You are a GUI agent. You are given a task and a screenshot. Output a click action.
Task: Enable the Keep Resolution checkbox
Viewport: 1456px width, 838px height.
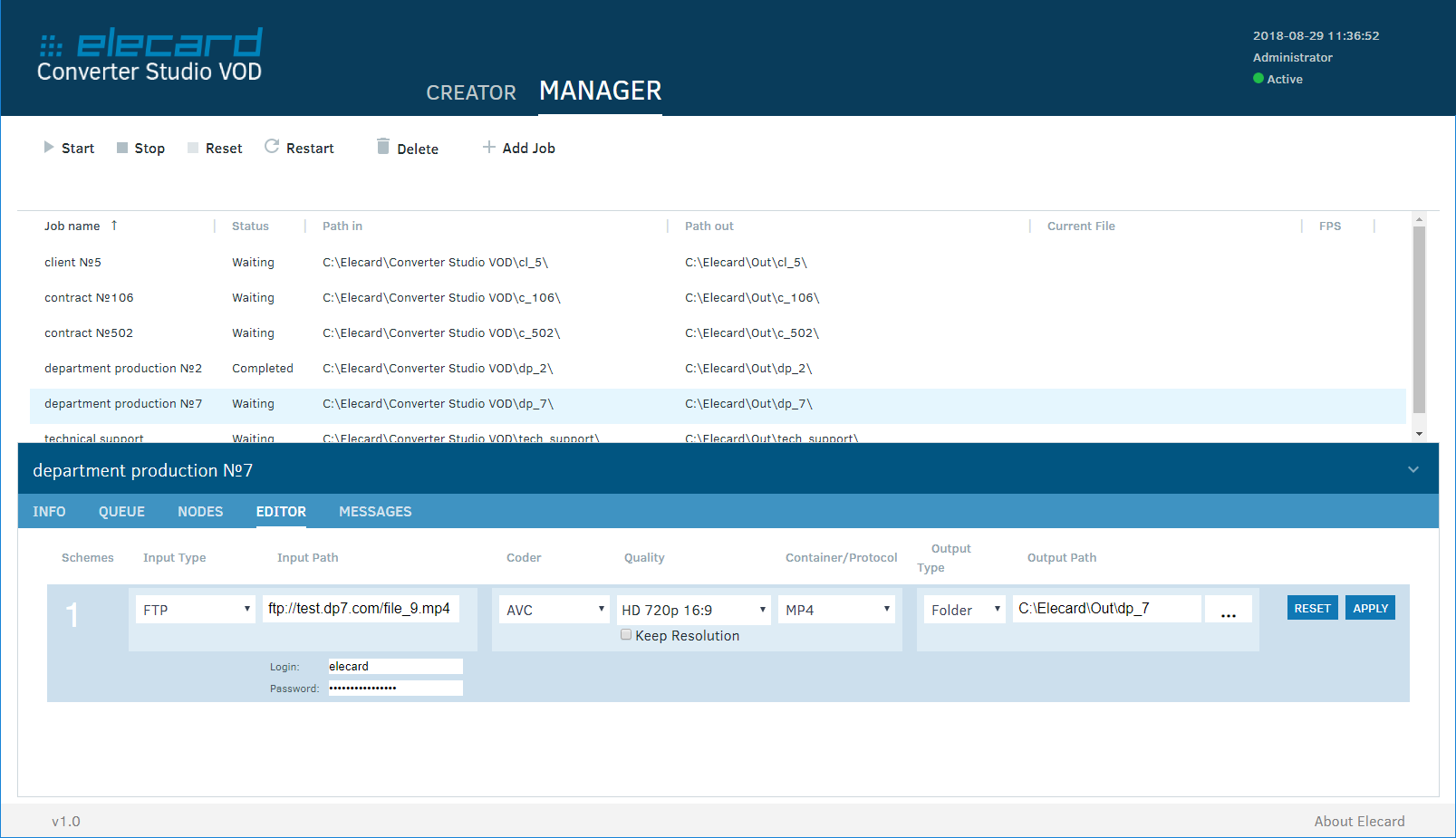click(x=626, y=635)
